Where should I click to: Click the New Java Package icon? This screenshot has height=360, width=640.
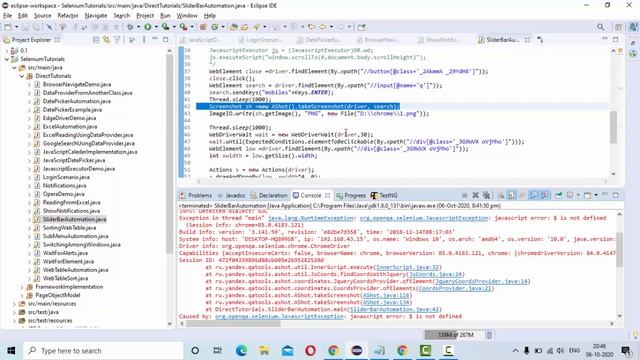pos(203,27)
